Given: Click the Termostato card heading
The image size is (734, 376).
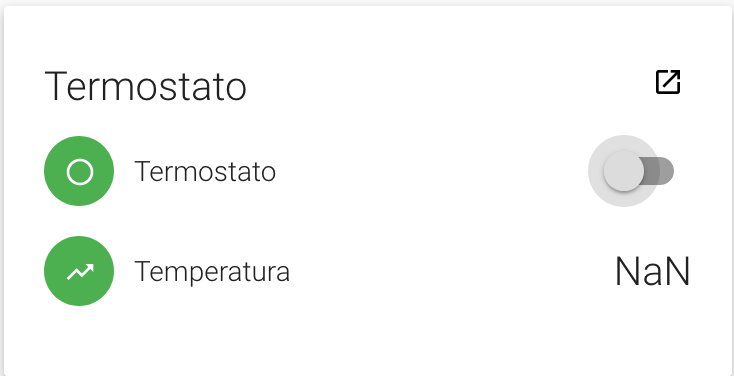Looking at the screenshot, I should (x=145, y=86).
